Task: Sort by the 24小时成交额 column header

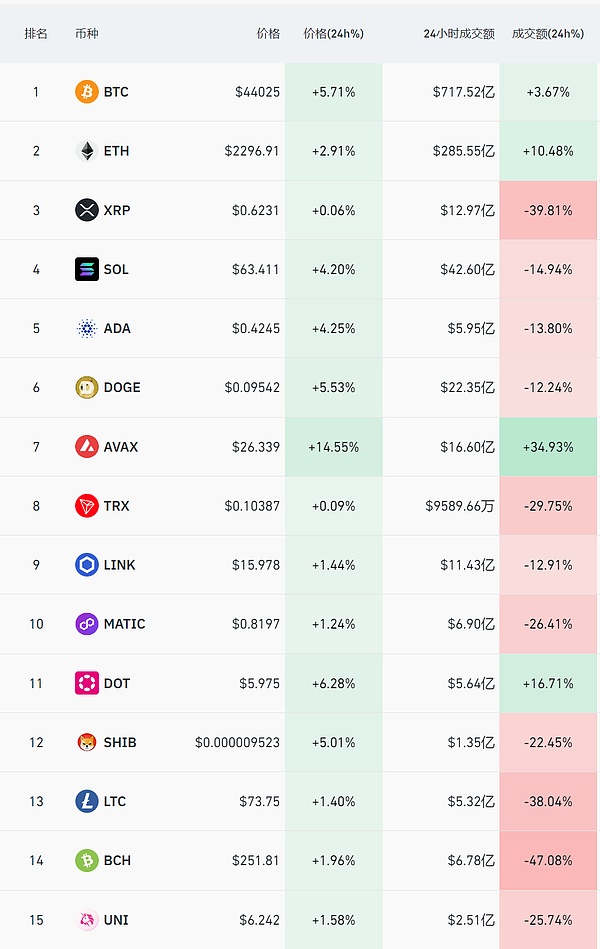Action: [x=458, y=33]
